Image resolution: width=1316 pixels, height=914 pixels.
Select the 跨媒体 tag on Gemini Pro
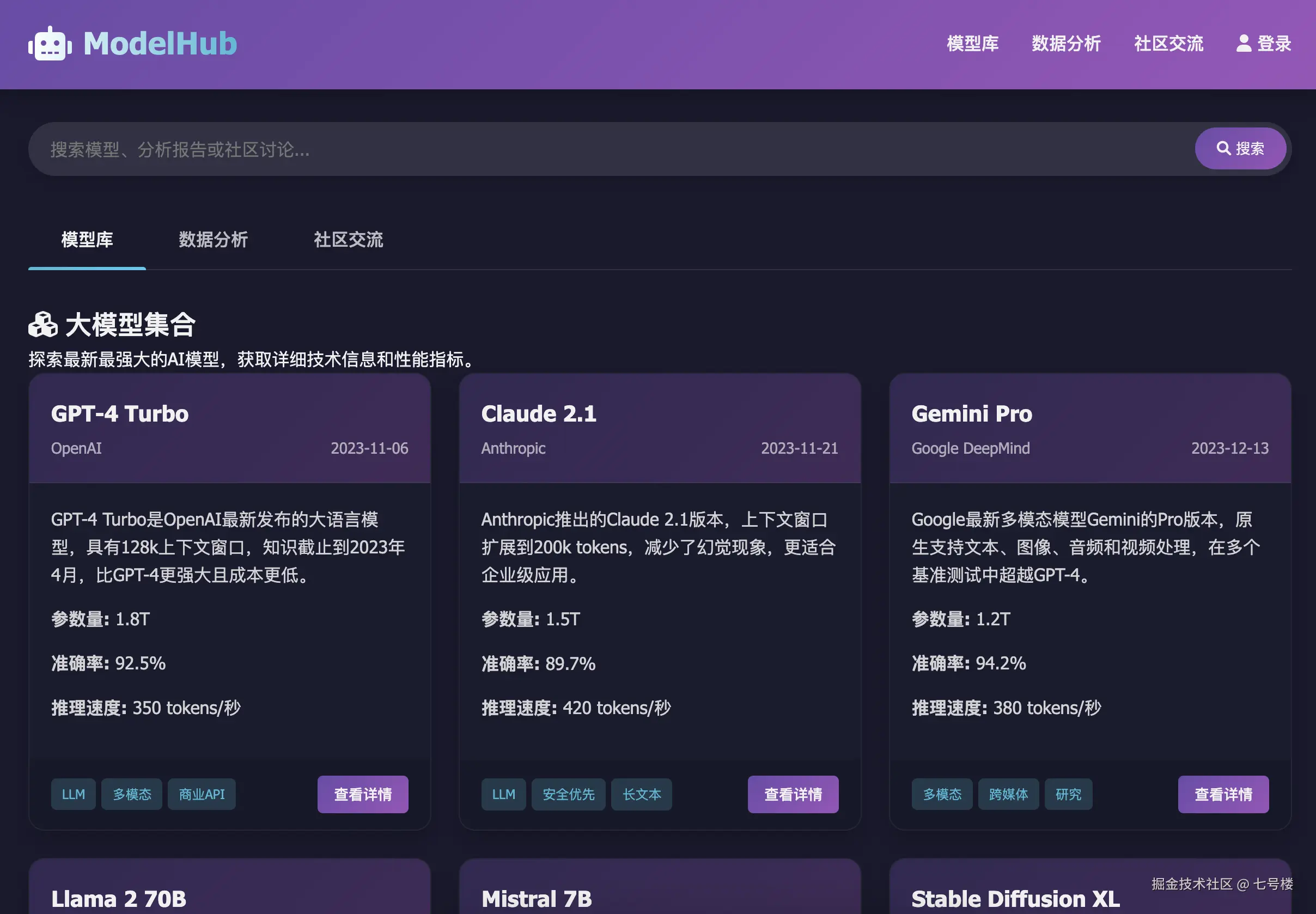[1008, 794]
